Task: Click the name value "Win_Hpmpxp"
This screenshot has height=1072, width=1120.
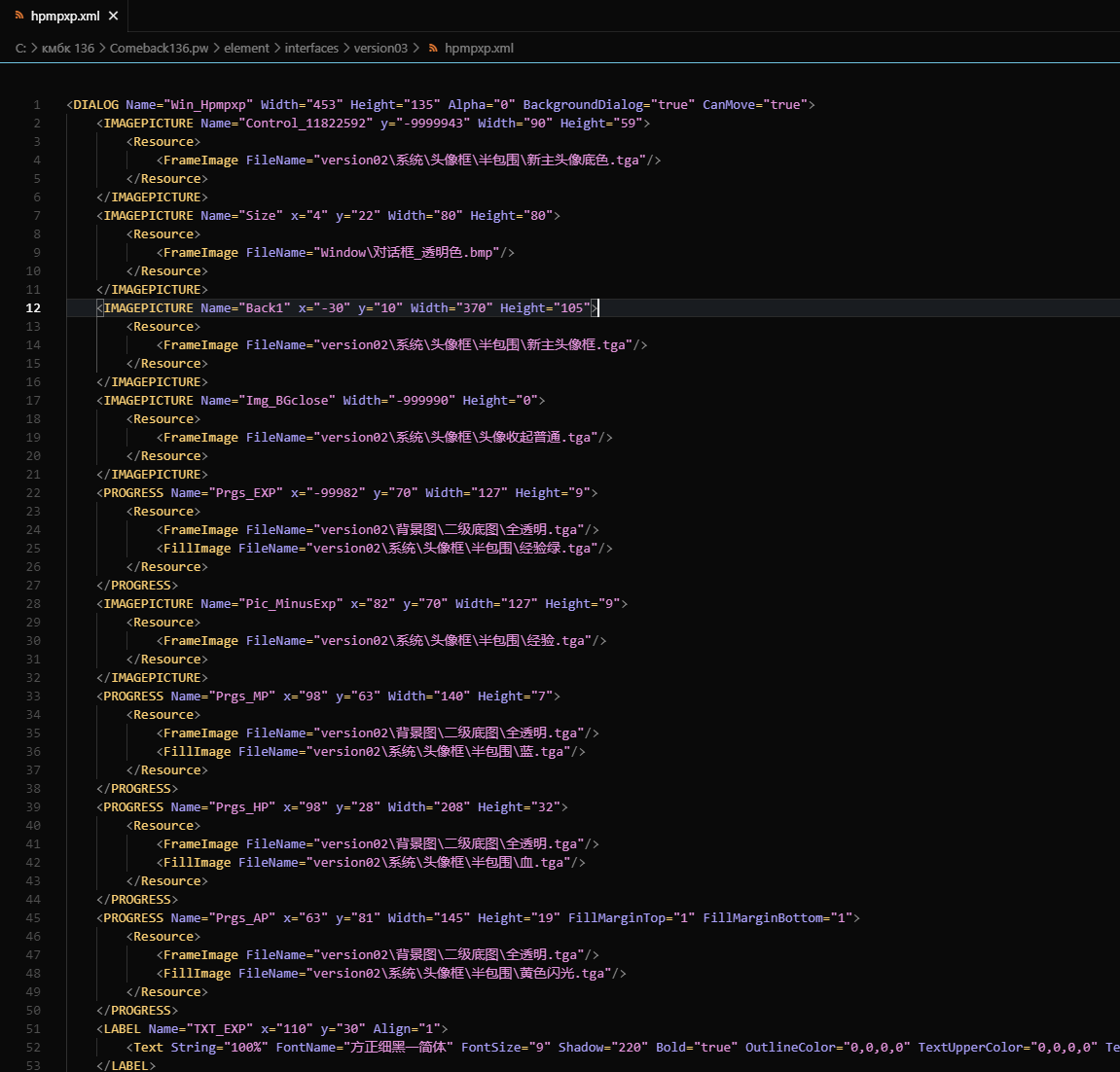Action: point(208,105)
